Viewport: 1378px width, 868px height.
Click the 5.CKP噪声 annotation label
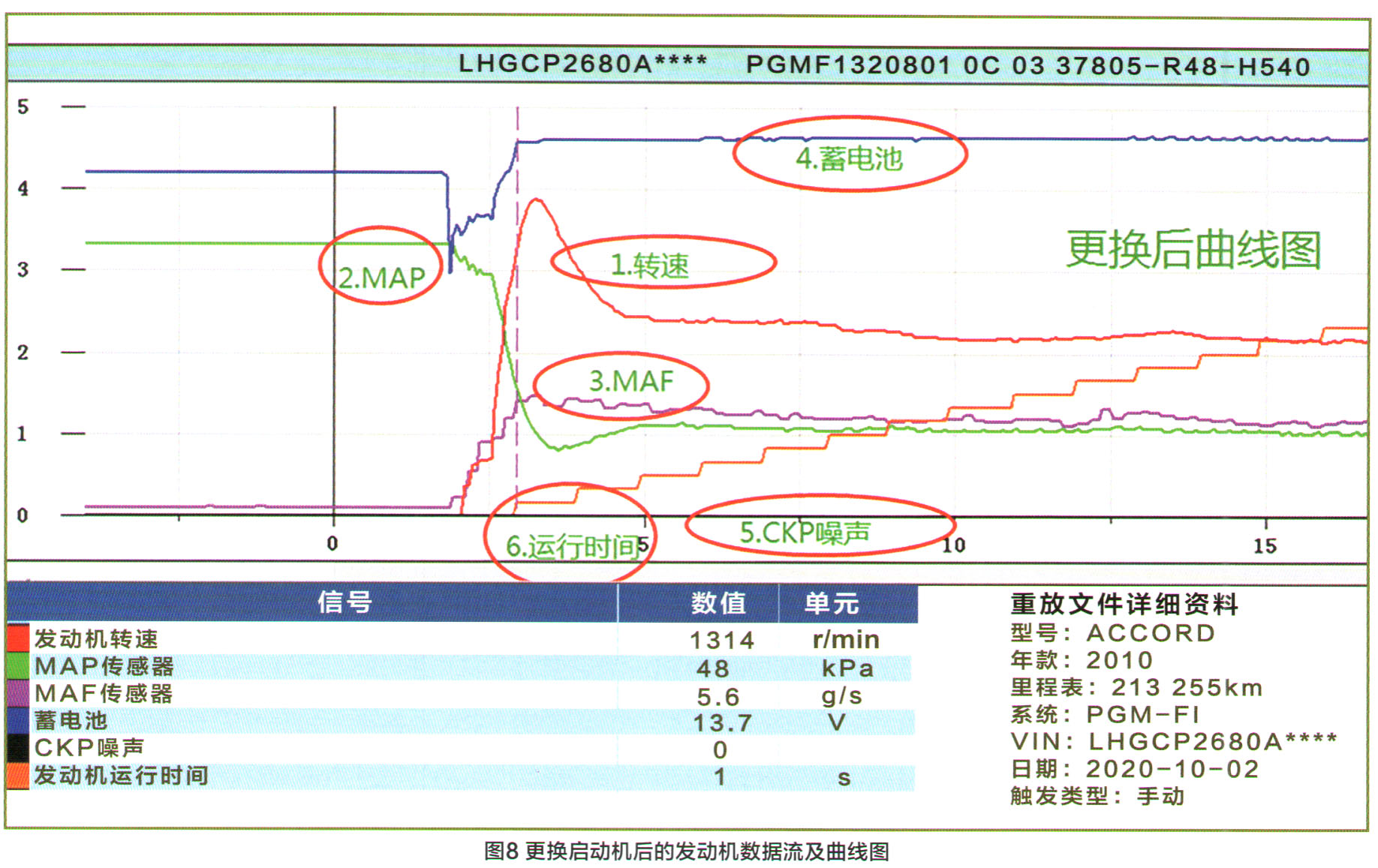click(x=805, y=533)
